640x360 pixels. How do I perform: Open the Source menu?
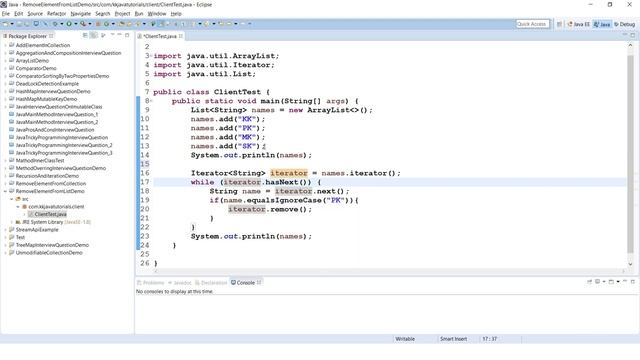tap(35, 13)
